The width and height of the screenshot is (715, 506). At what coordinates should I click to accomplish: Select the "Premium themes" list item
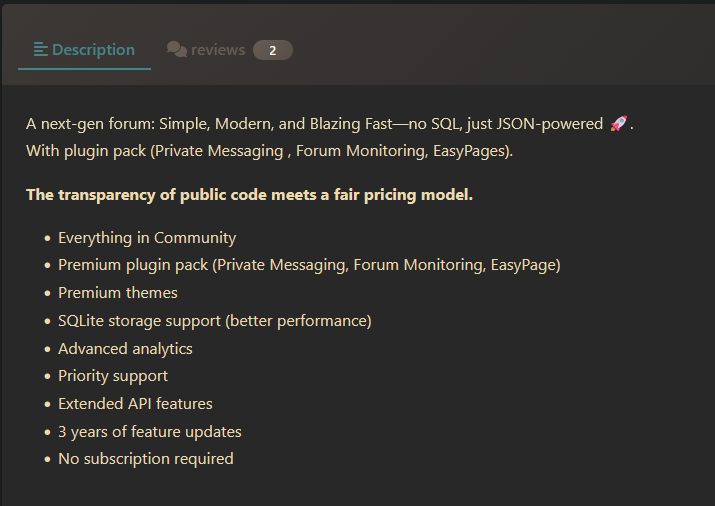pos(118,293)
